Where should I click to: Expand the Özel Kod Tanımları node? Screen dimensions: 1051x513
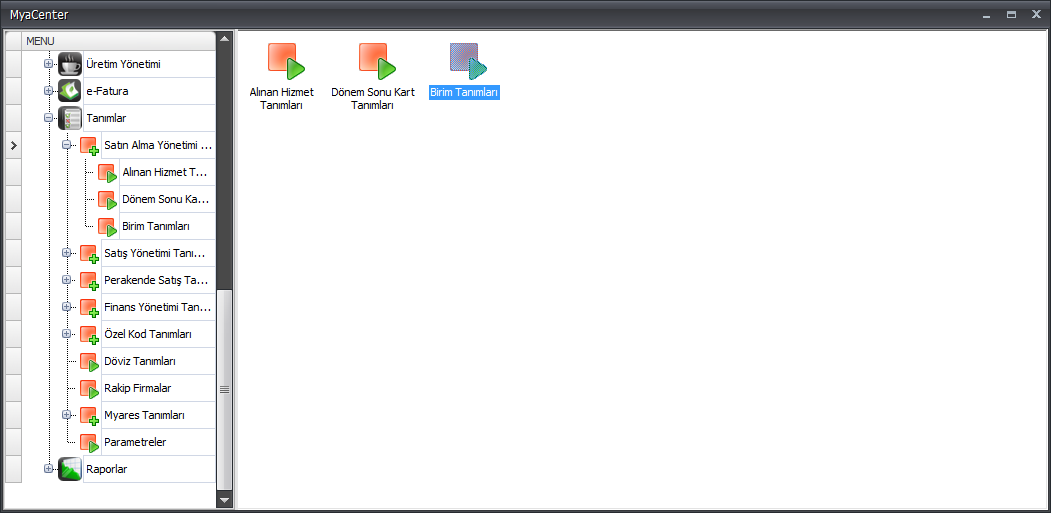[66, 333]
